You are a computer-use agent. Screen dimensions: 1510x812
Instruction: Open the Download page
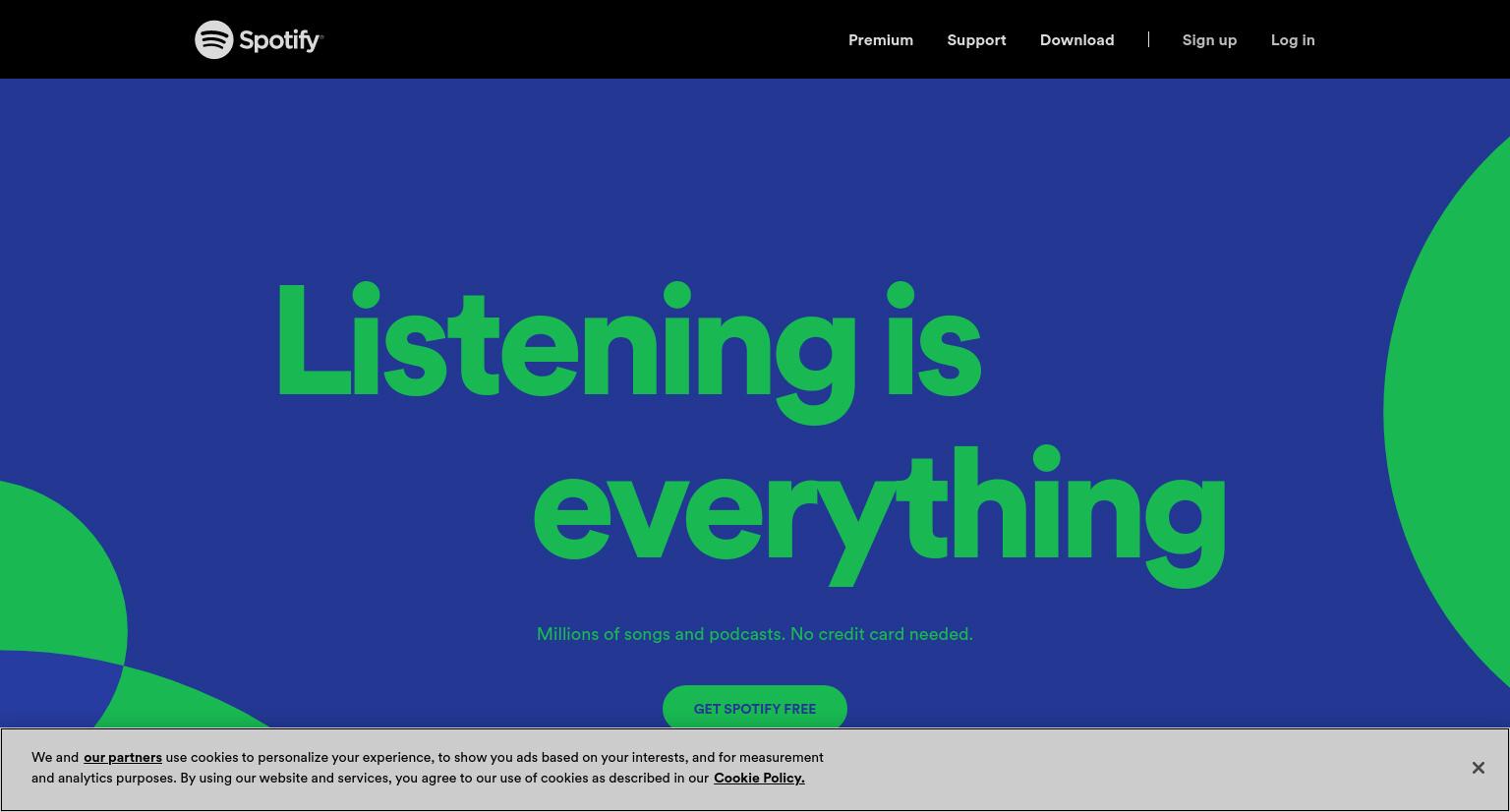point(1076,40)
